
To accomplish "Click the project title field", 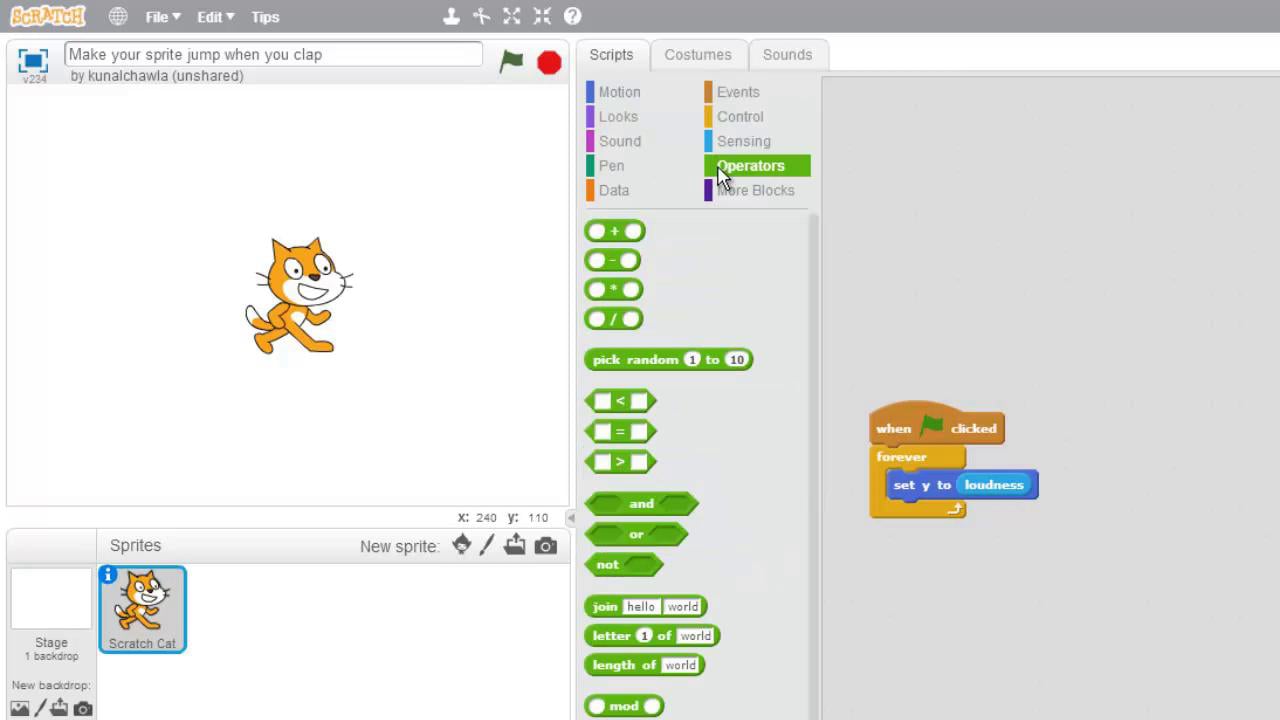I will coord(273,55).
